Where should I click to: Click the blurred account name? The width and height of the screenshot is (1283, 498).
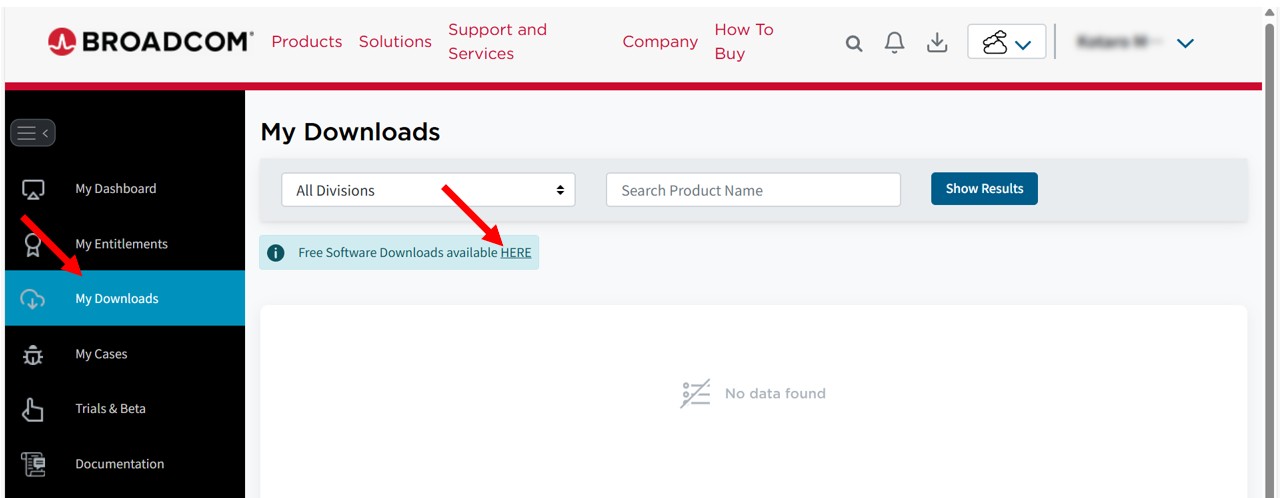[x=1120, y=42]
